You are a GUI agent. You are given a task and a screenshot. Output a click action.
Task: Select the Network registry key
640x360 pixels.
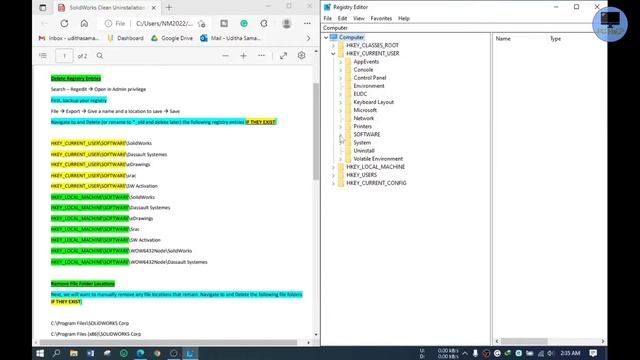click(363, 118)
